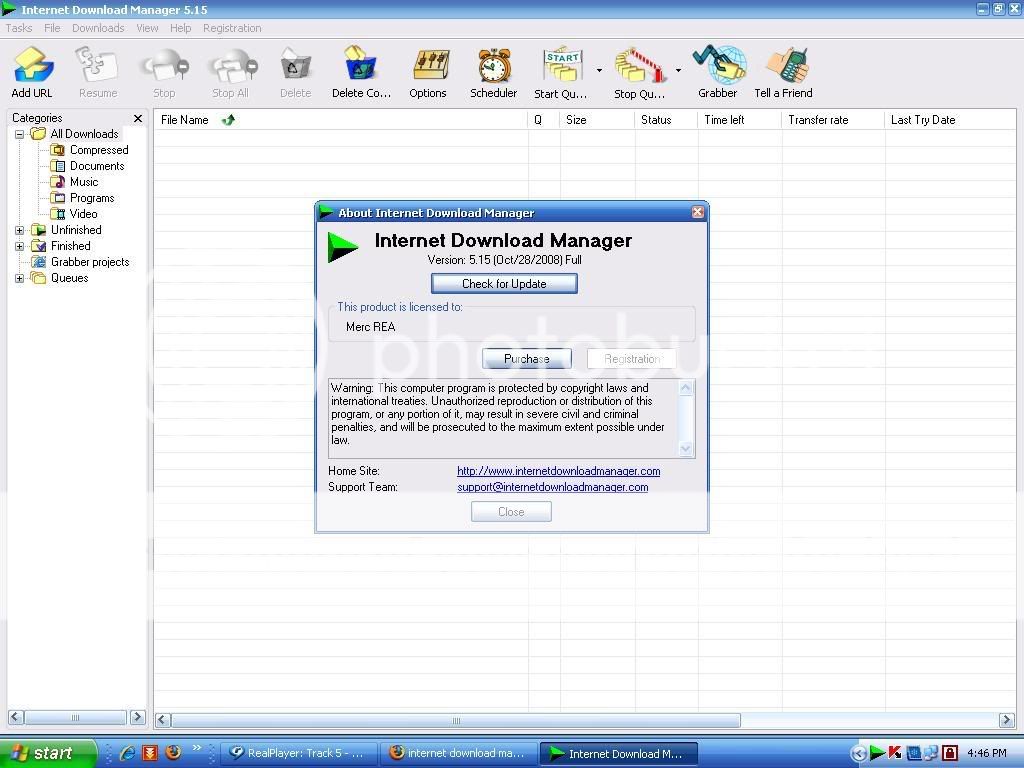Click the Close button in About dialog

tap(511, 512)
